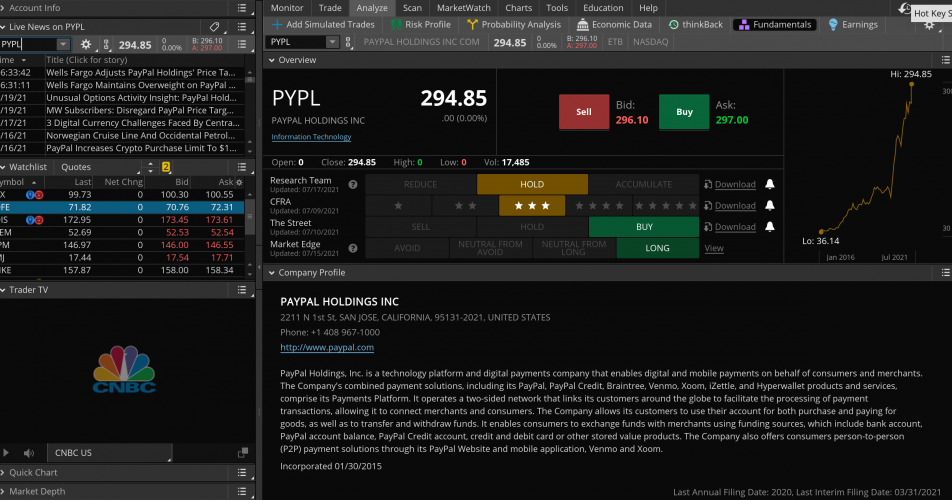Expand the Account Info panel
This screenshot has width=952, height=500.
[x=3, y=8]
